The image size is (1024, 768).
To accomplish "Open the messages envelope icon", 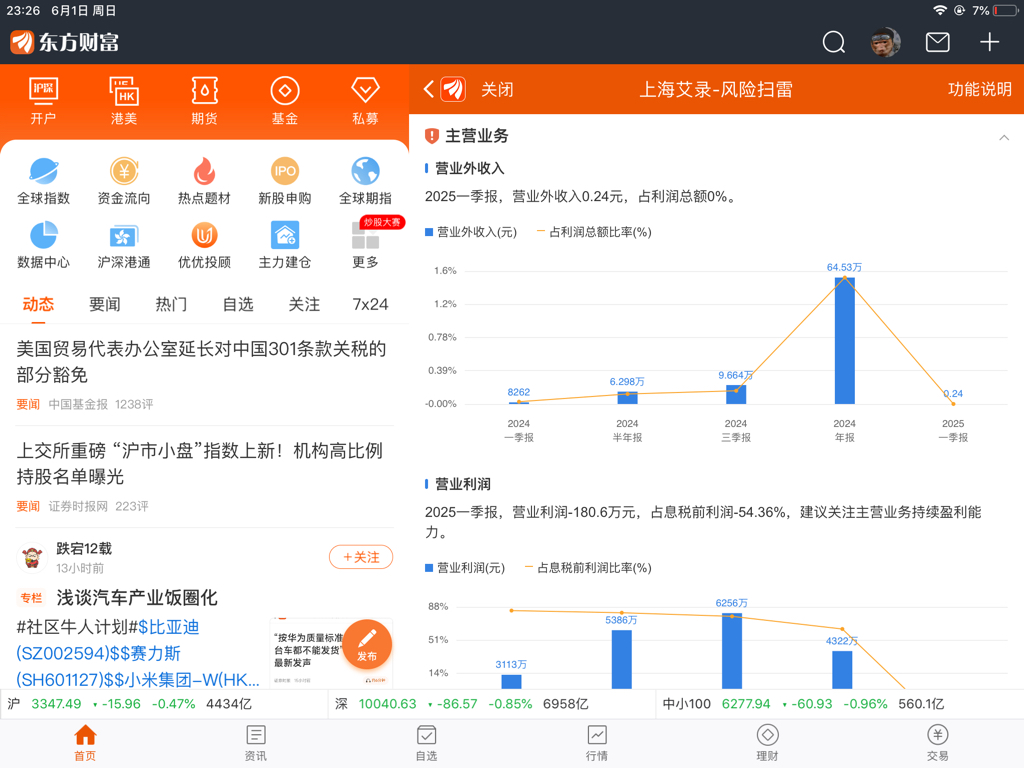I will (x=937, y=42).
